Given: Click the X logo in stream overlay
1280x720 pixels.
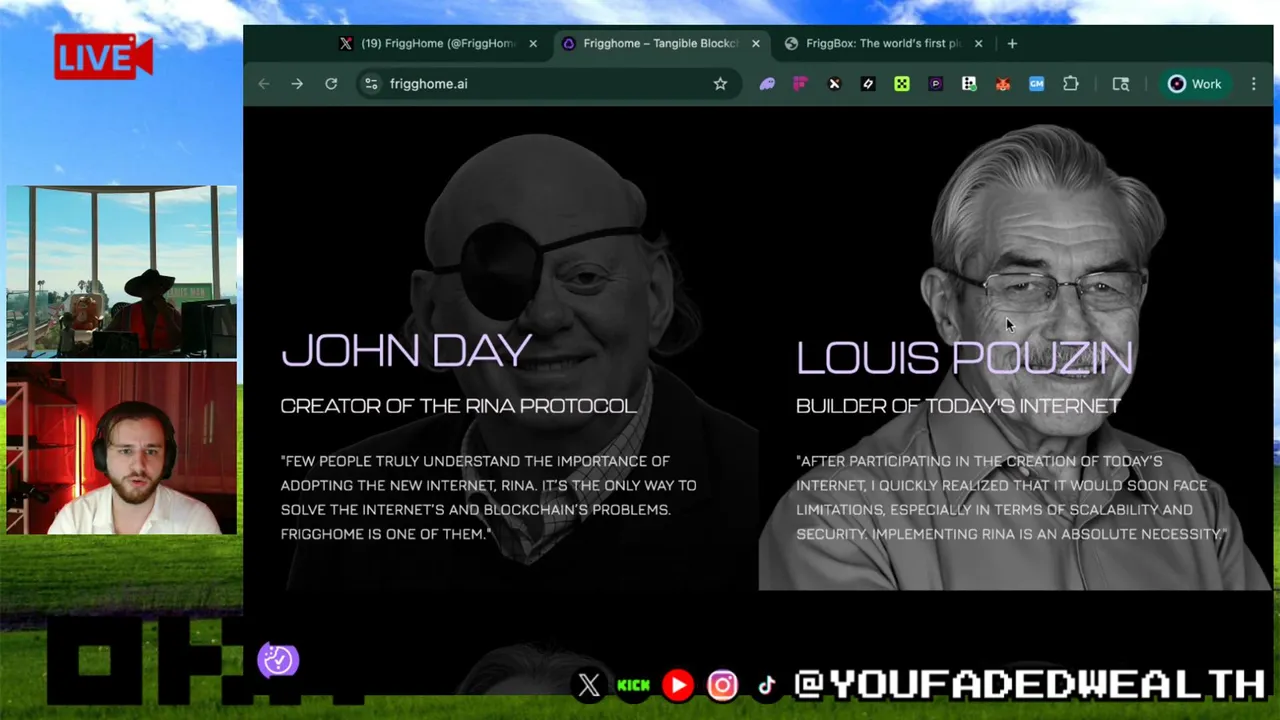Looking at the screenshot, I should [589, 685].
